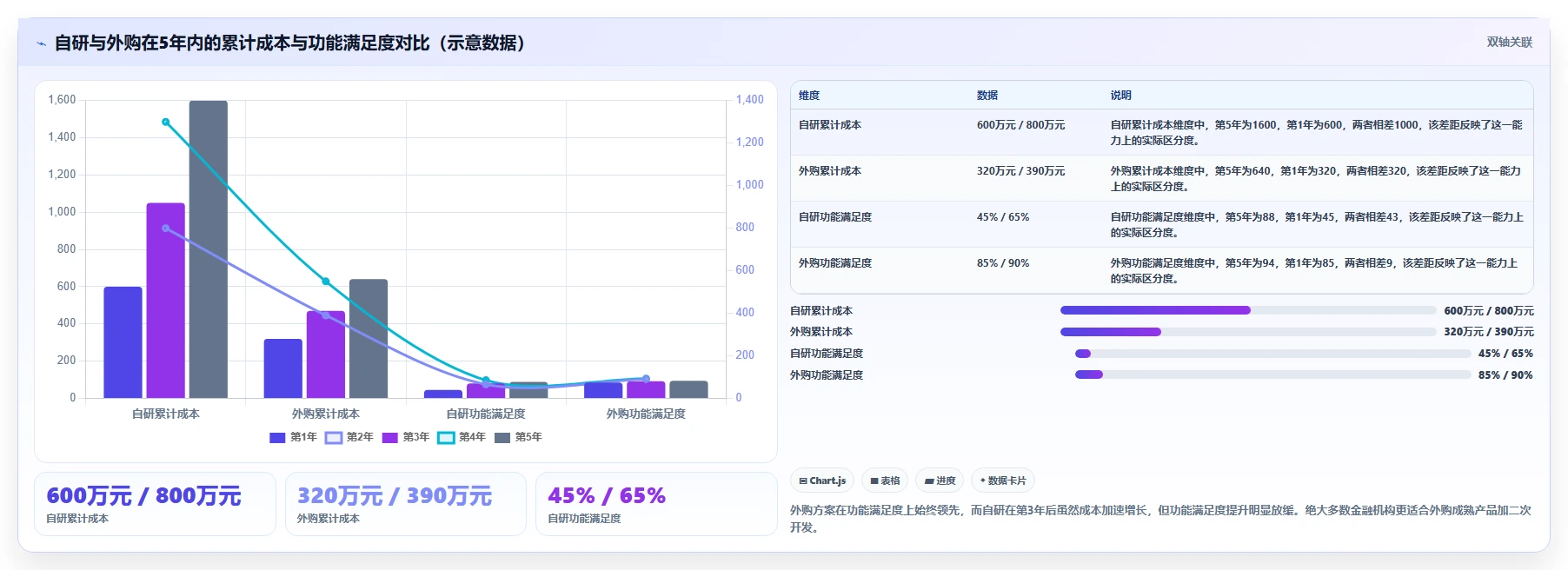Click the 外购功能满足度 table row label

(835, 263)
